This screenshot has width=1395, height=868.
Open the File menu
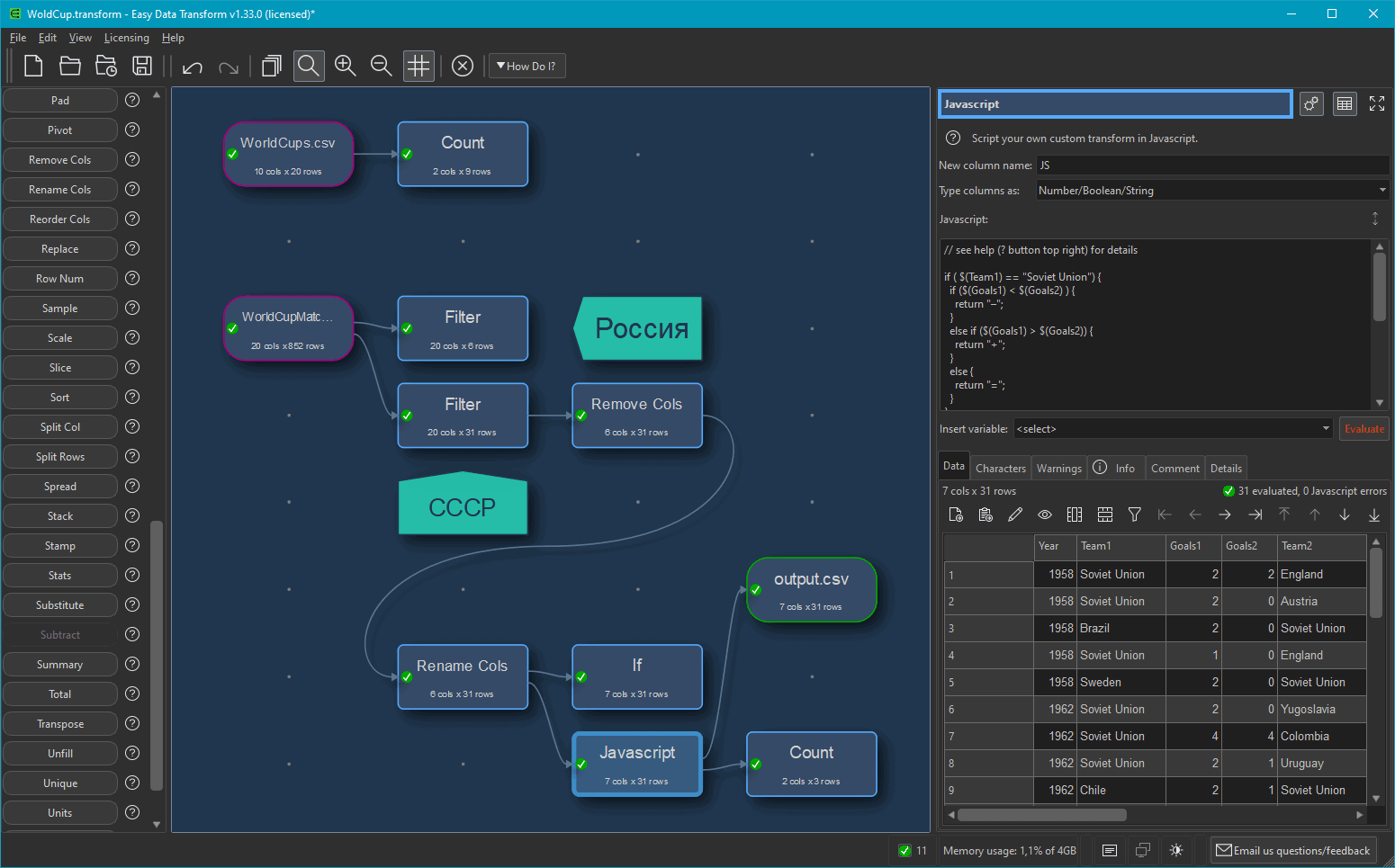pyautogui.click(x=18, y=38)
